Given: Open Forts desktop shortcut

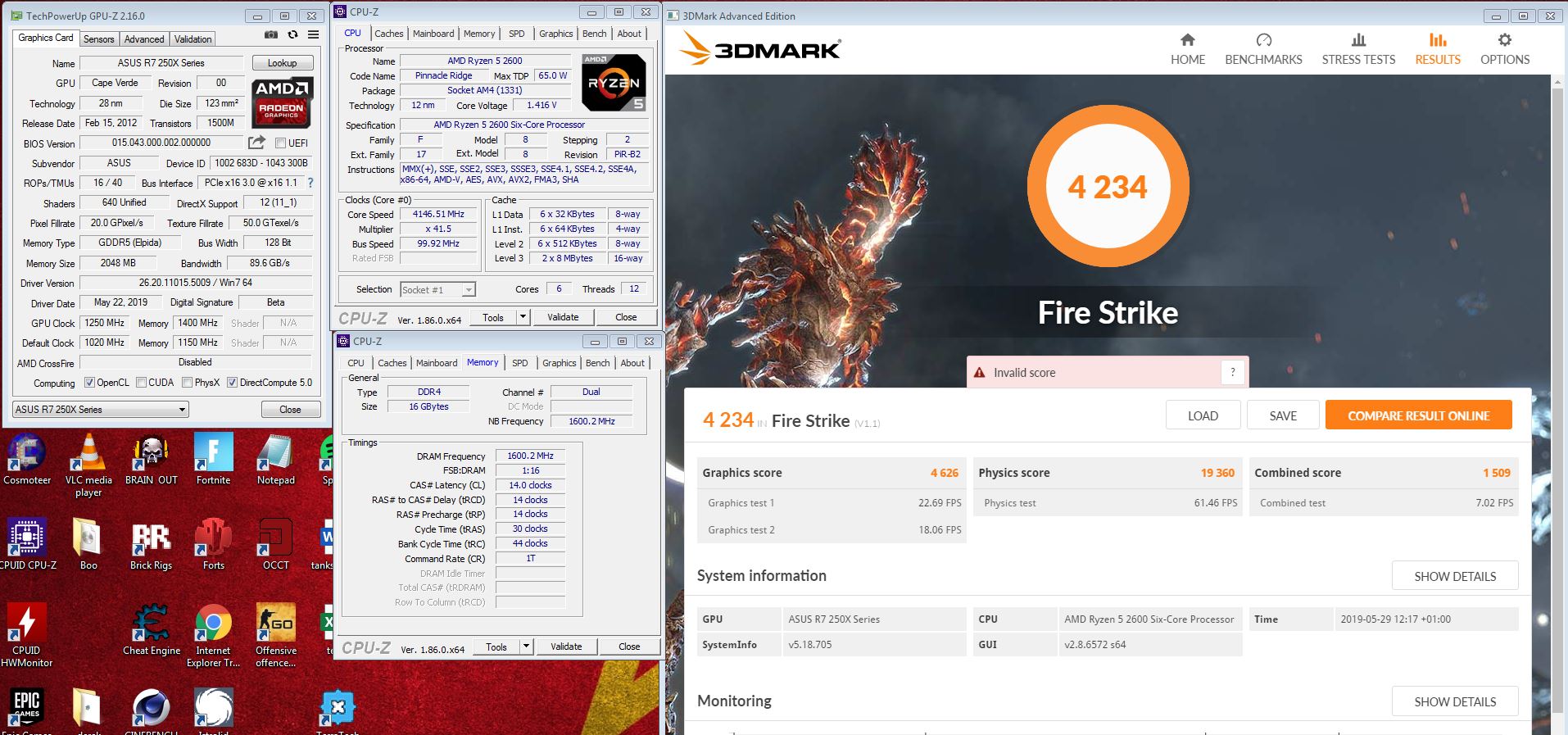Looking at the screenshot, I should (x=213, y=545).
